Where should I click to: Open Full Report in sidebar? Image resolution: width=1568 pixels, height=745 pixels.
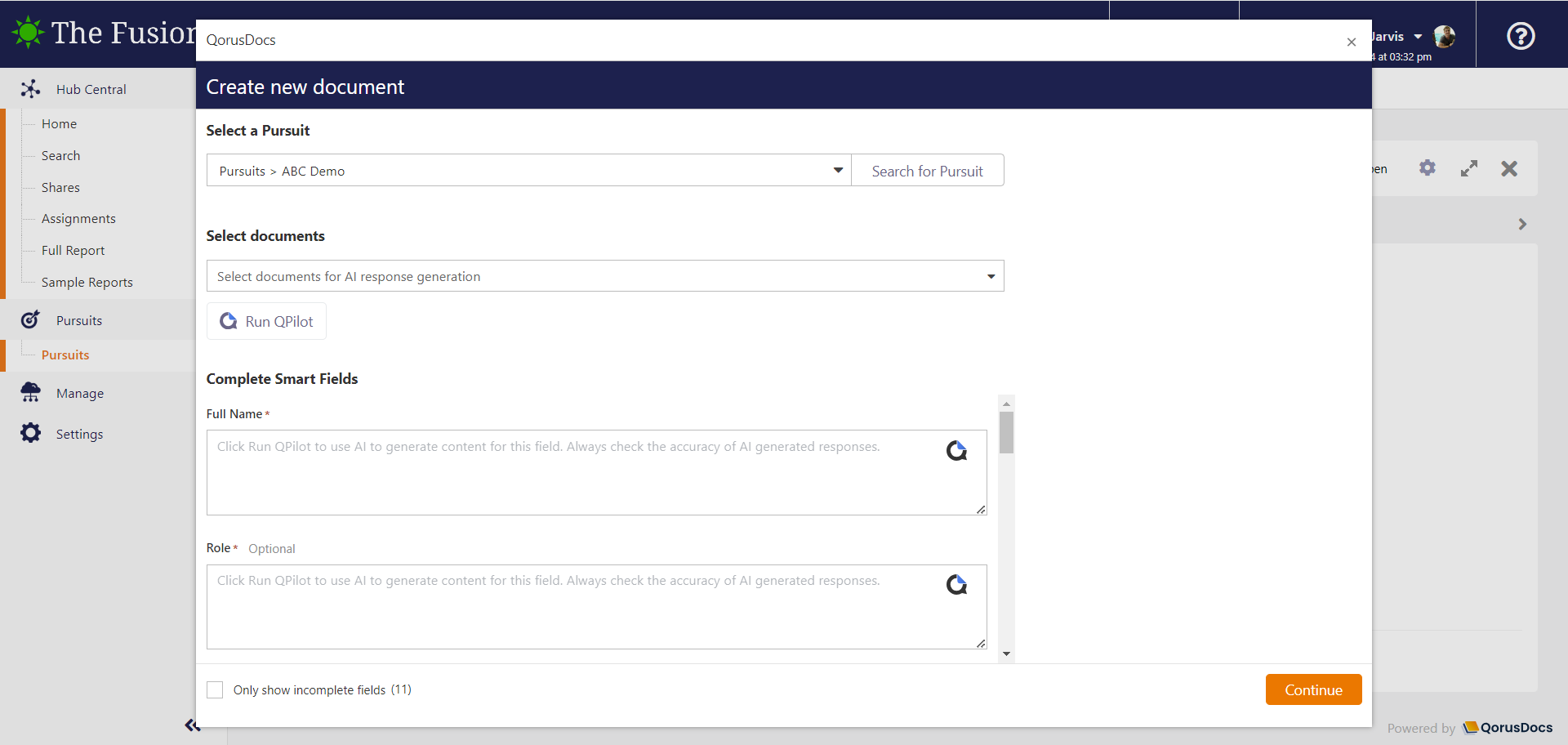(73, 250)
